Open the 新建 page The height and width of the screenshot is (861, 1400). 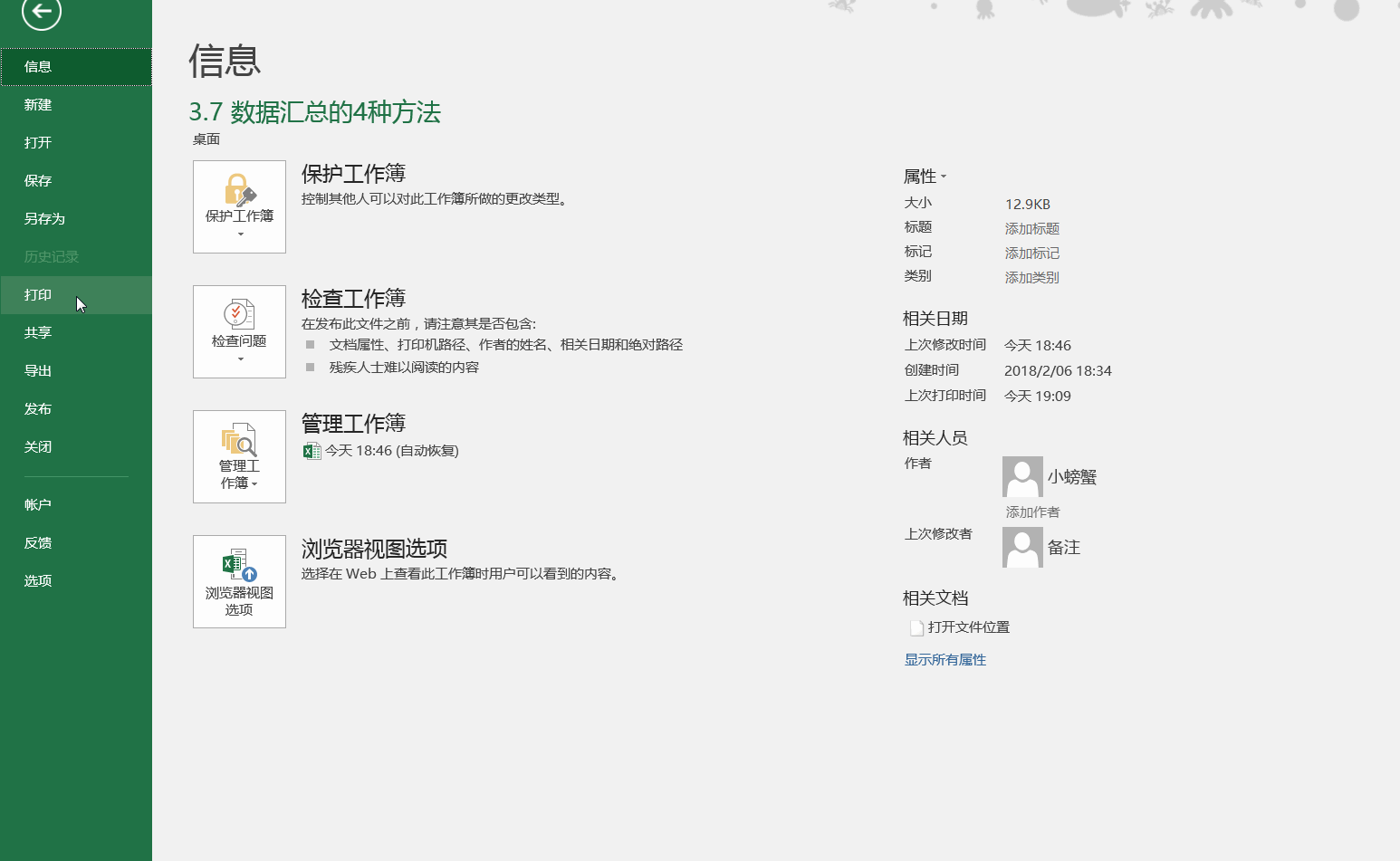click(x=37, y=104)
